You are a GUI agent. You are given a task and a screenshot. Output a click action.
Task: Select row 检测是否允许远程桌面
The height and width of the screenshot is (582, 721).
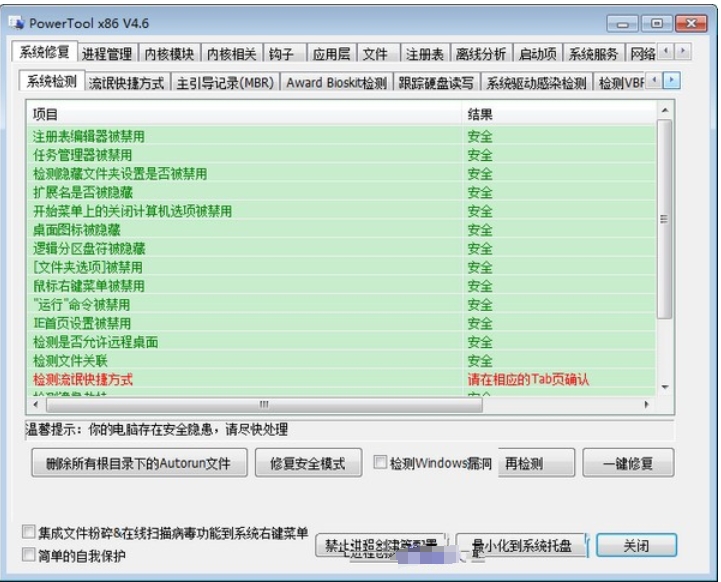pyautogui.click(x=341, y=342)
